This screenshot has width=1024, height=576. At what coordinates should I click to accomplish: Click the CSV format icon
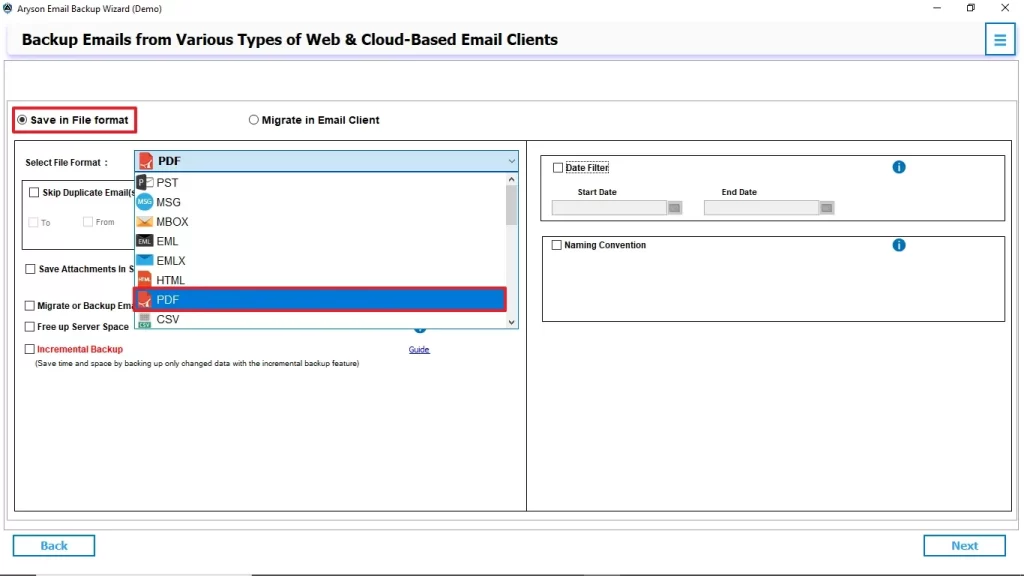pyautogui.click(x=144, y=319)
